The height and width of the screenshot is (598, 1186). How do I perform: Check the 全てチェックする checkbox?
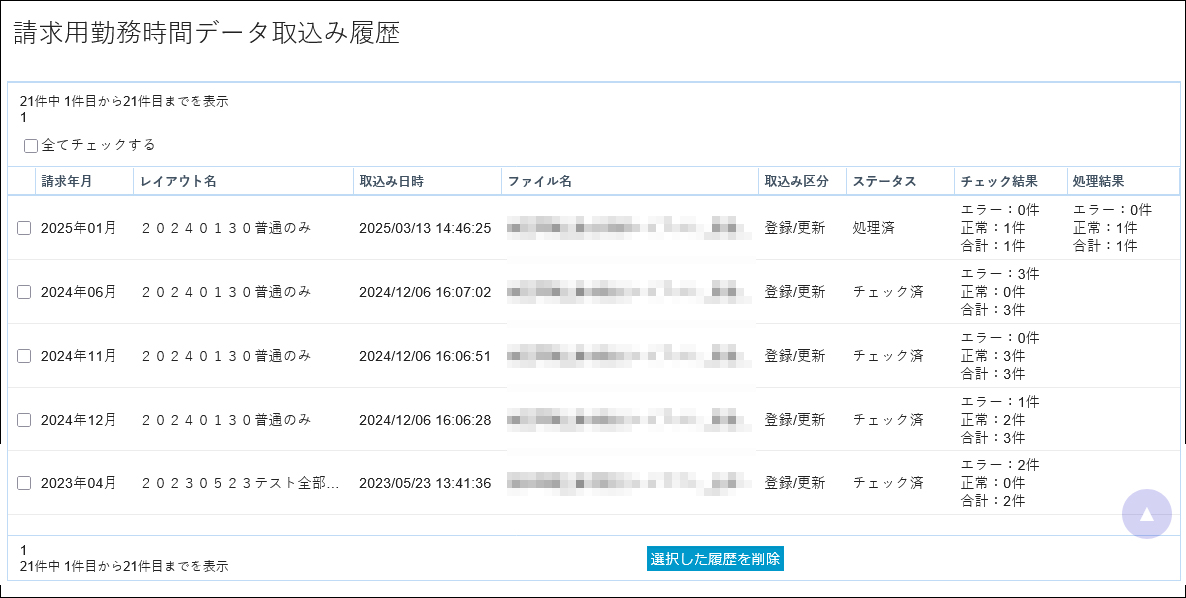coord(30,146)
